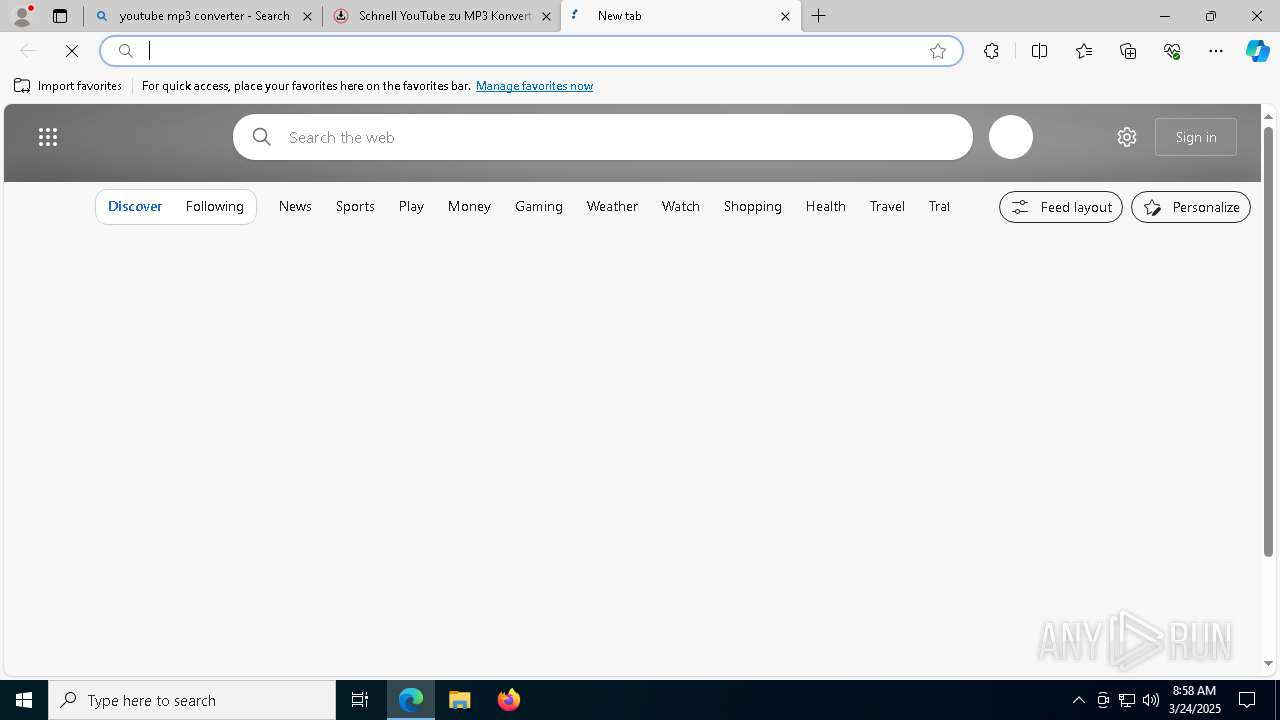The width and height of the screenshot is (1280, 720).
Task: Open Browser essentials heart icon
Action: pyautogui.click(x=1172, y=51)
